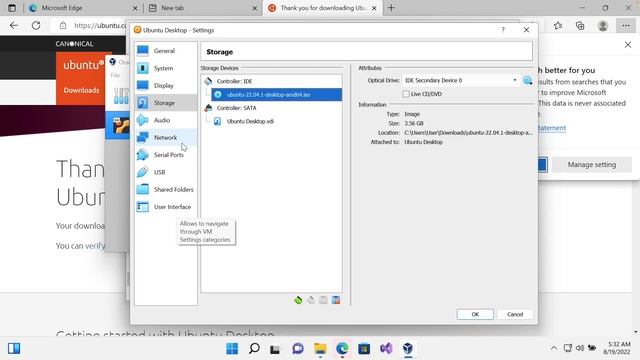Close the Ubuntu Desktop Settings dialog
This screenshot has height=360, width=640.
pos(526,30)
